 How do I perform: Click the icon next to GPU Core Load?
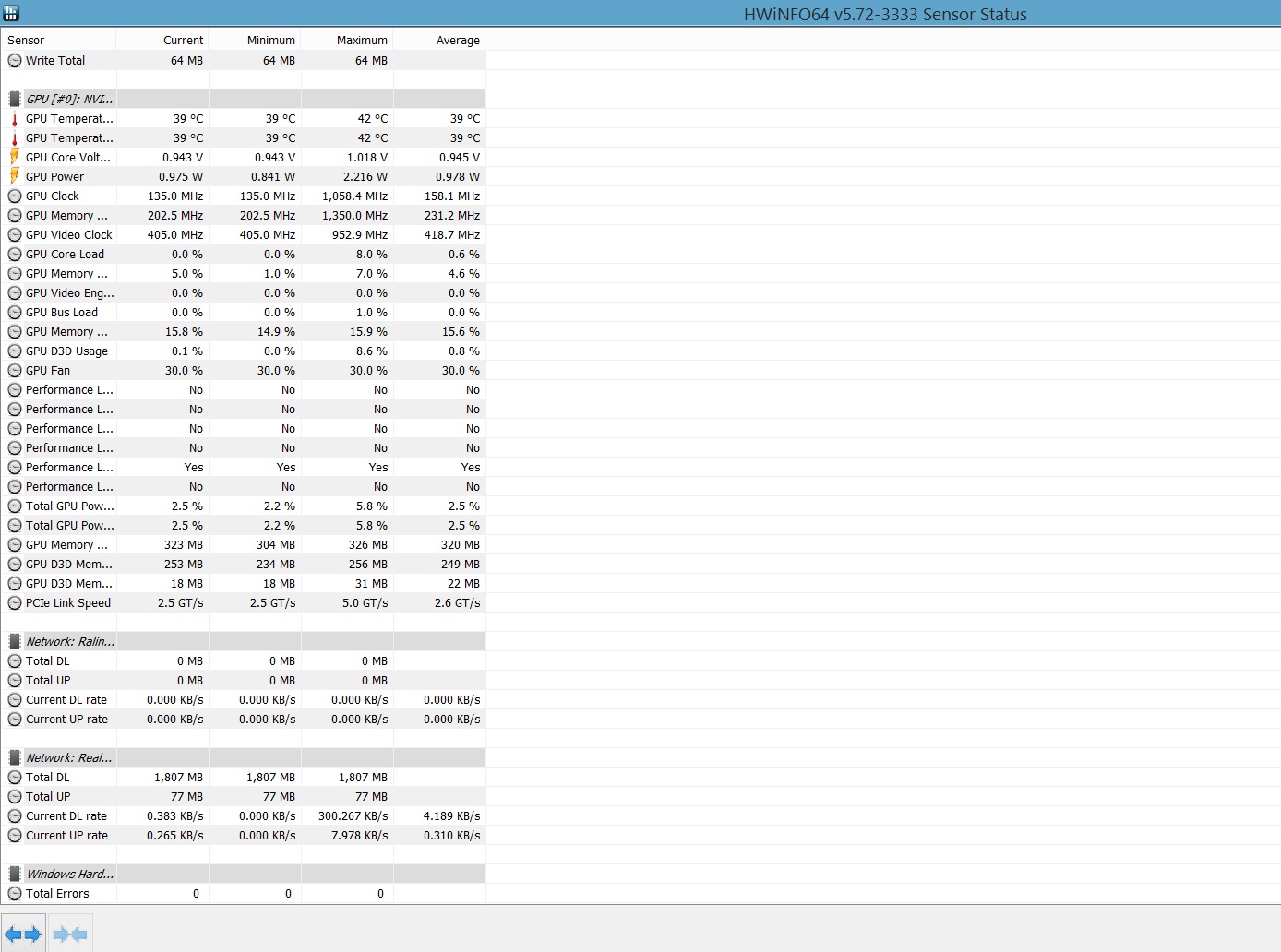click(15, 255)
